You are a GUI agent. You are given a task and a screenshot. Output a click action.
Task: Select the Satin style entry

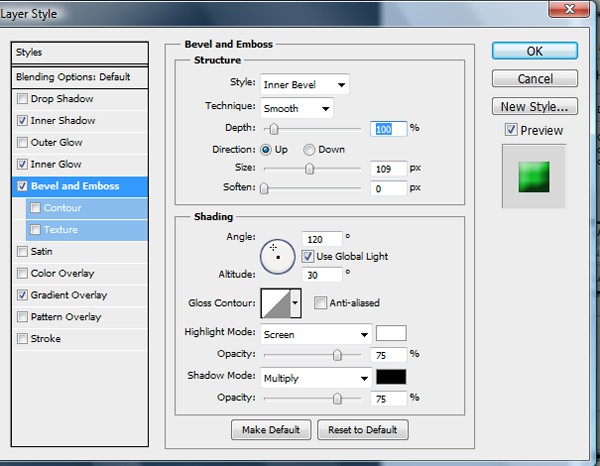(x=41, y=251)
